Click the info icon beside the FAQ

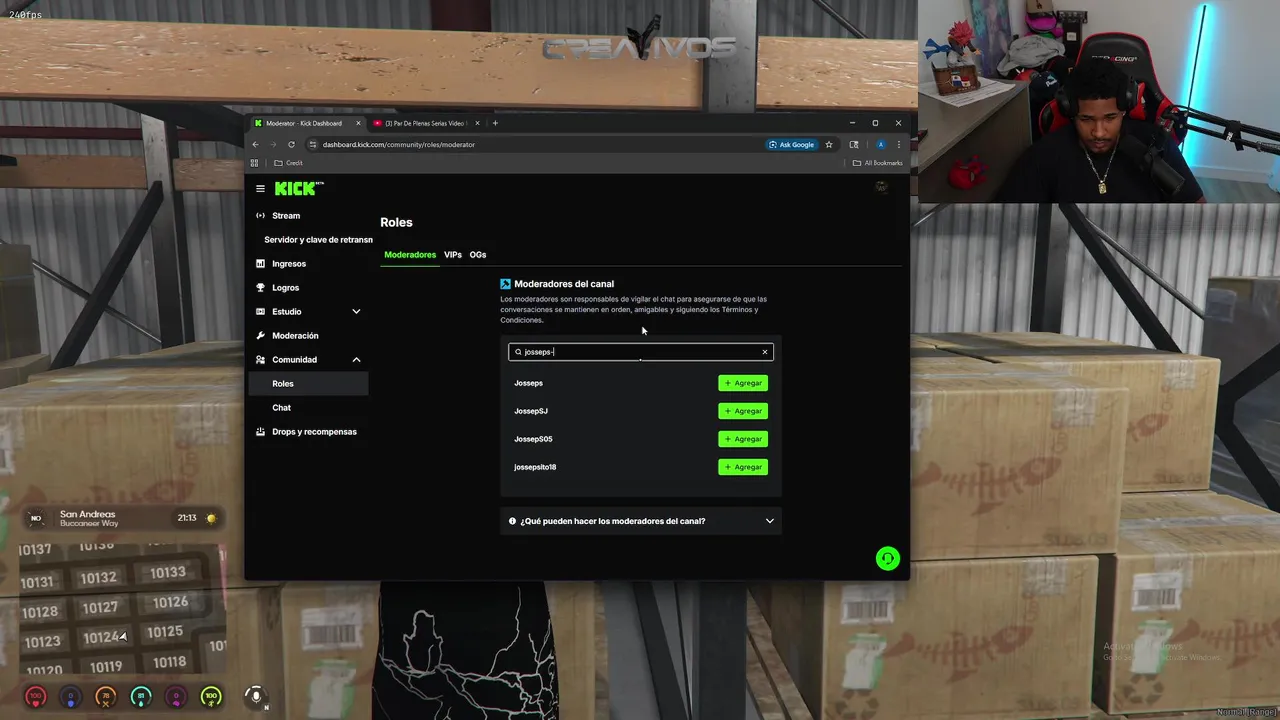pos(513,521)
